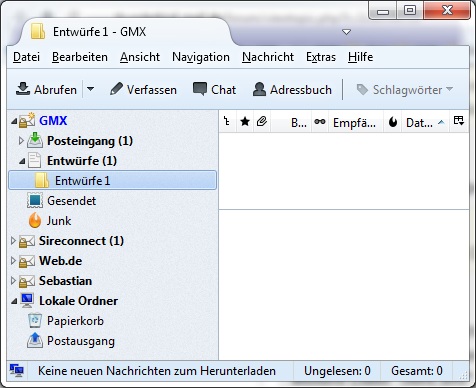Open the Nachricht menu
This screenshot has width=476, height=388.
click(x=268, y=57)
